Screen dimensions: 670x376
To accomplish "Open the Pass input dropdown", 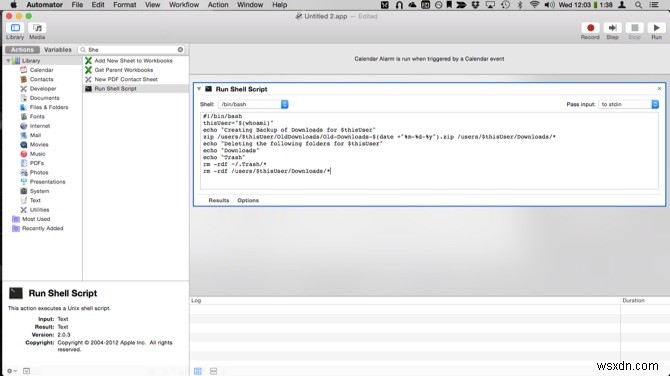I will 628,104.
